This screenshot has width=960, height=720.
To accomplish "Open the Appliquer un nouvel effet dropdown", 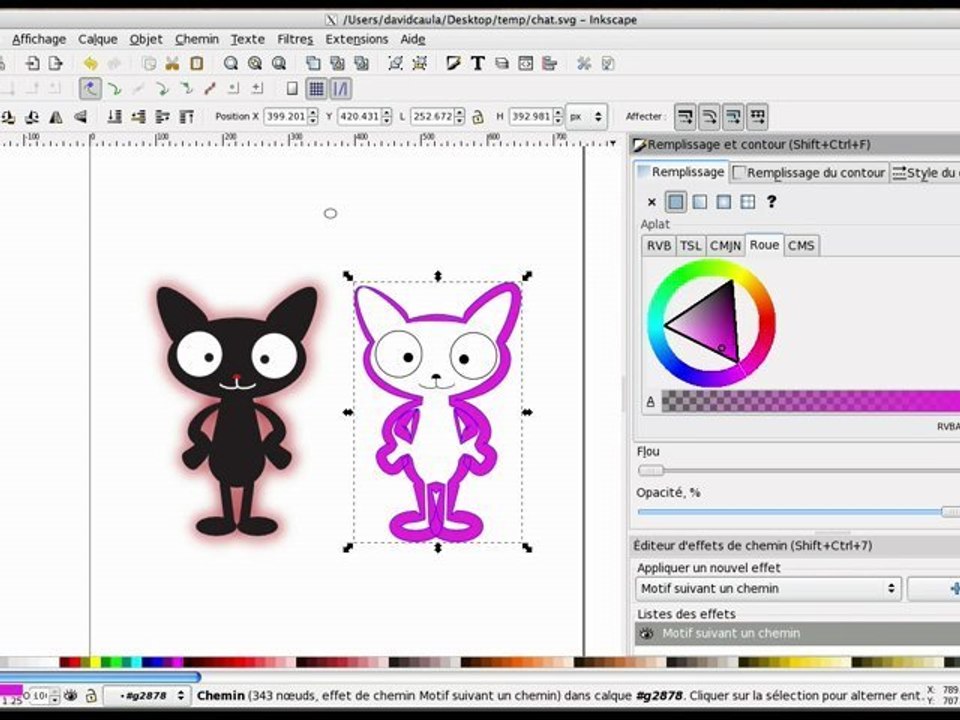I will (x=768, y=588).
